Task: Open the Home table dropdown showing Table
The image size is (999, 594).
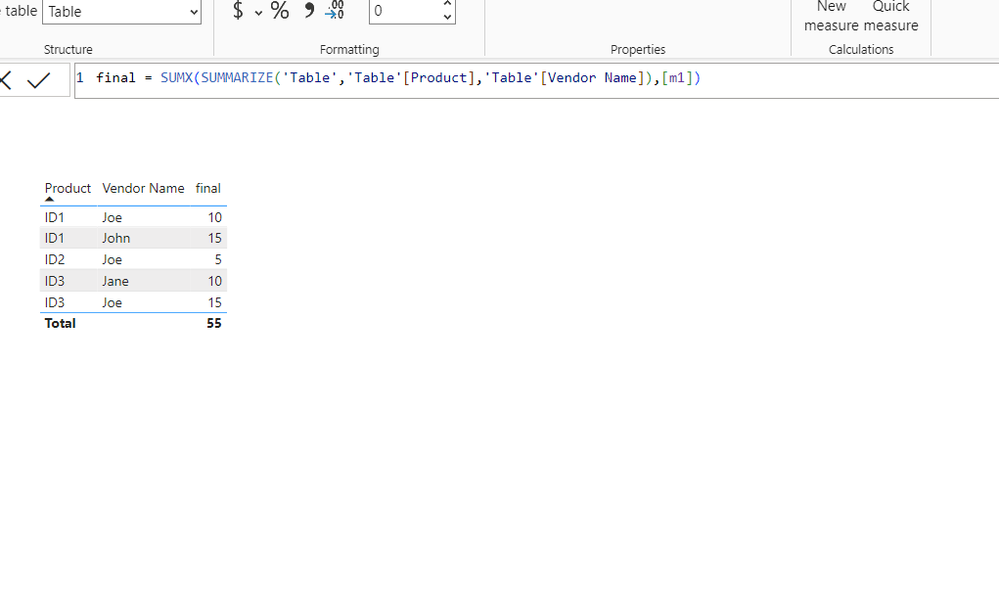Action: 122,11
